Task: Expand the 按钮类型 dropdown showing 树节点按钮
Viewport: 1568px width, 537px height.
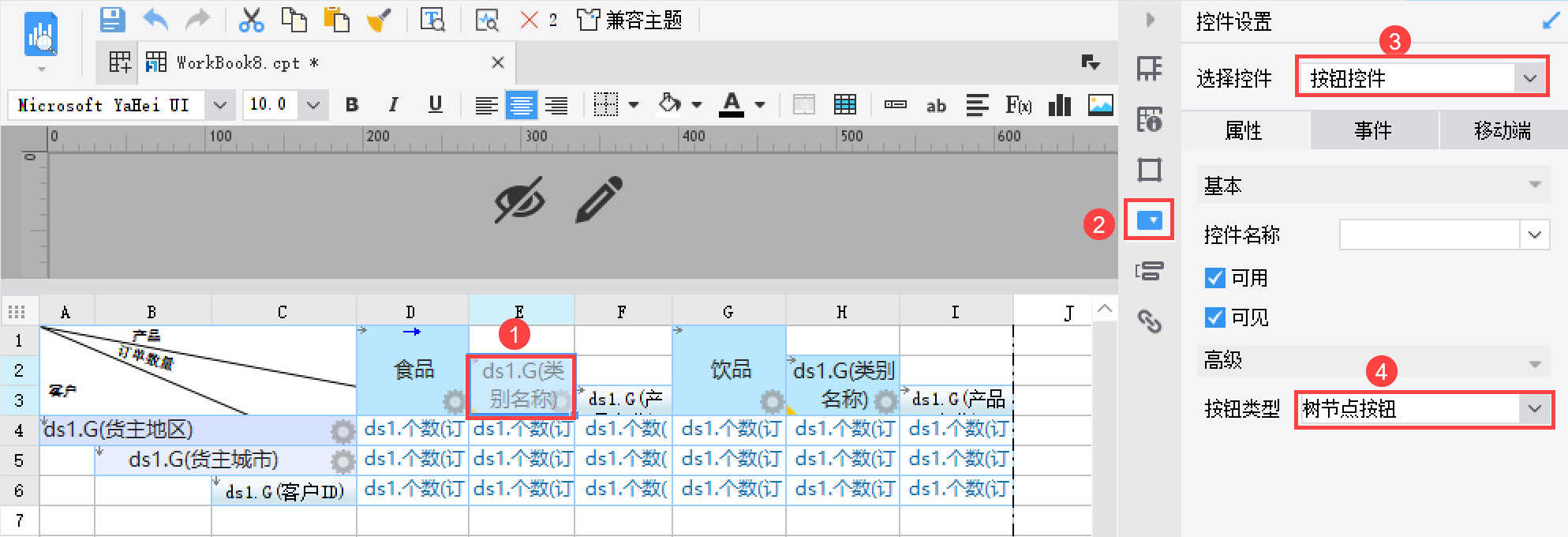Action: point(1424,408)
